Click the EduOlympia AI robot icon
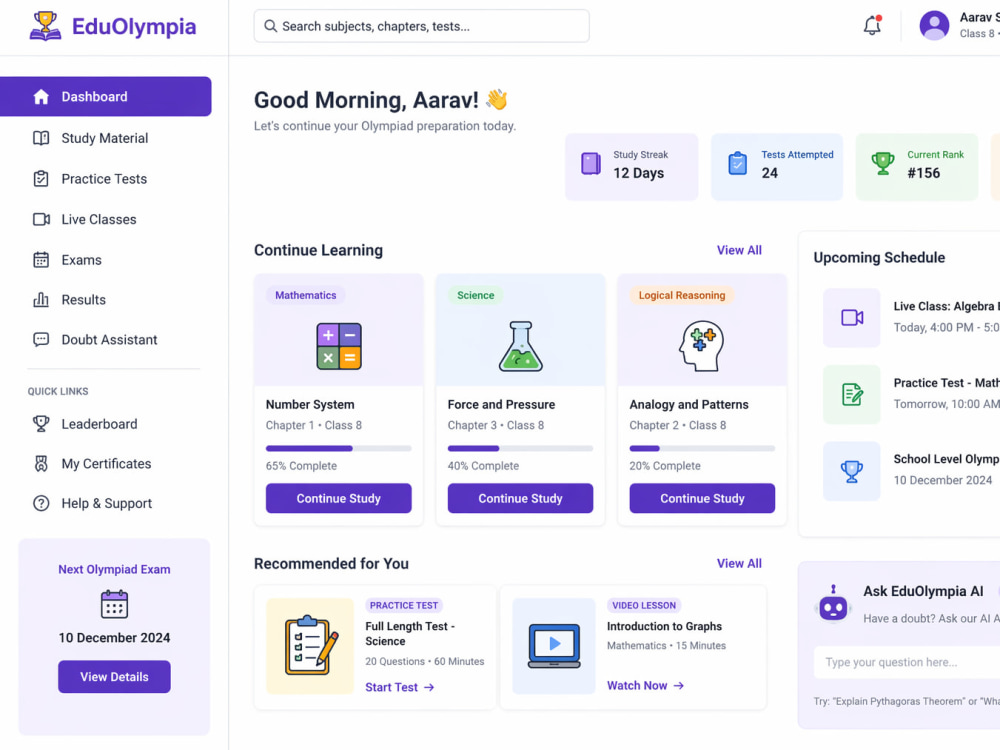The width and height of the screenshot is (1000, 750). [x=833, y=603]
